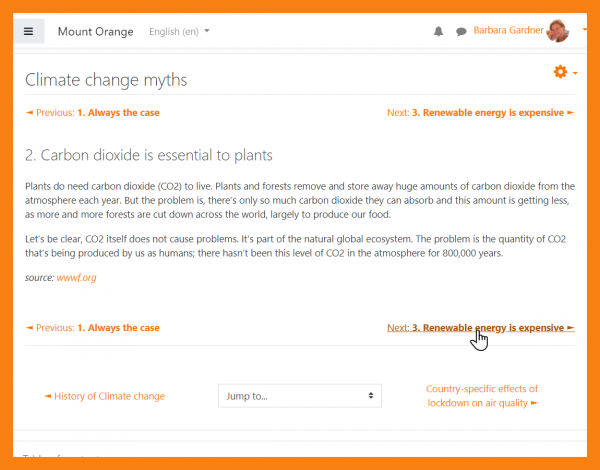Open the messages speech bubble icon
The width and height of the screenshot is (600, 470).
461,32
